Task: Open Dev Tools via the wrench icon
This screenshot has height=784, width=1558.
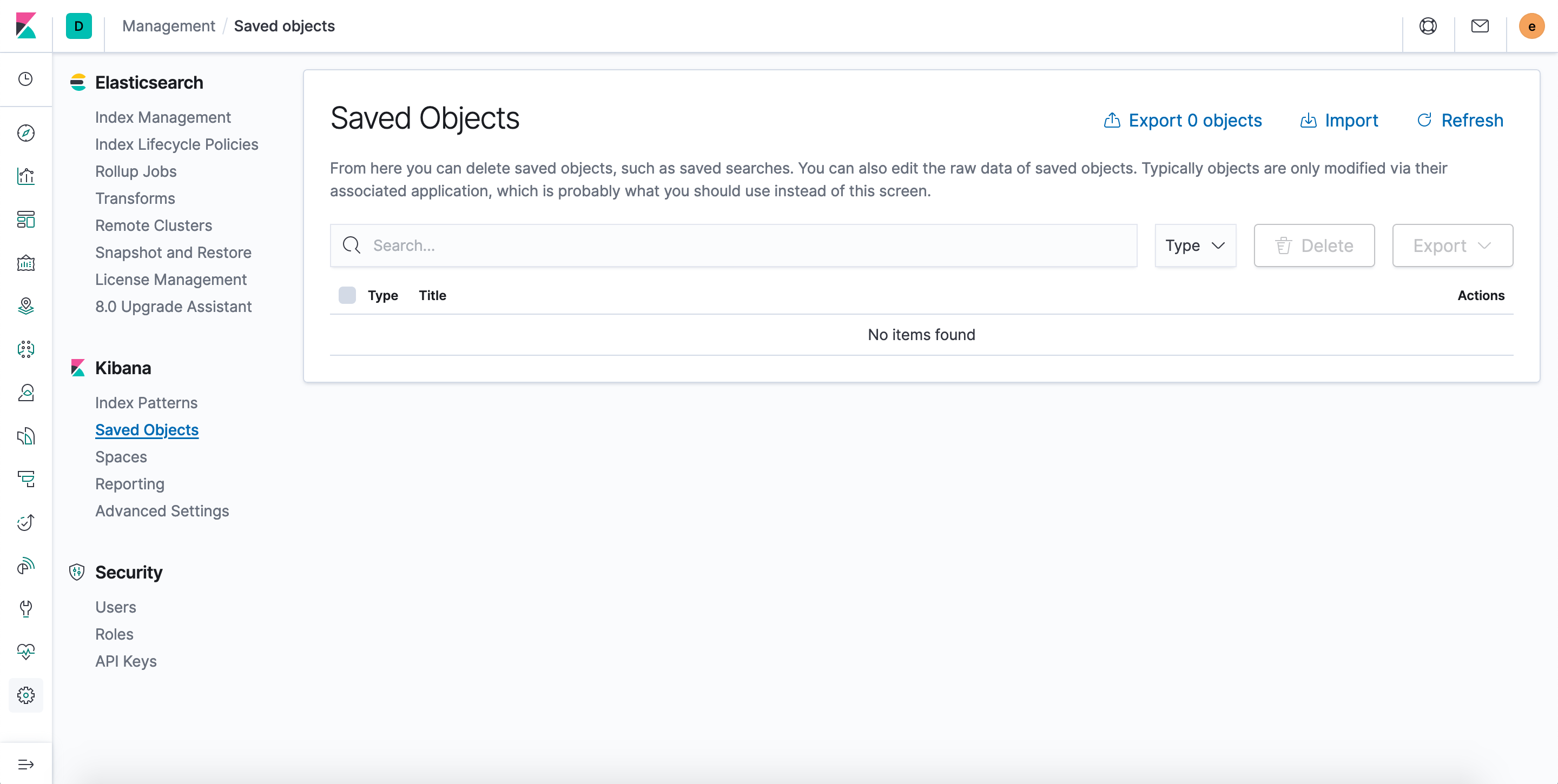Action: [x=26, y=609]
